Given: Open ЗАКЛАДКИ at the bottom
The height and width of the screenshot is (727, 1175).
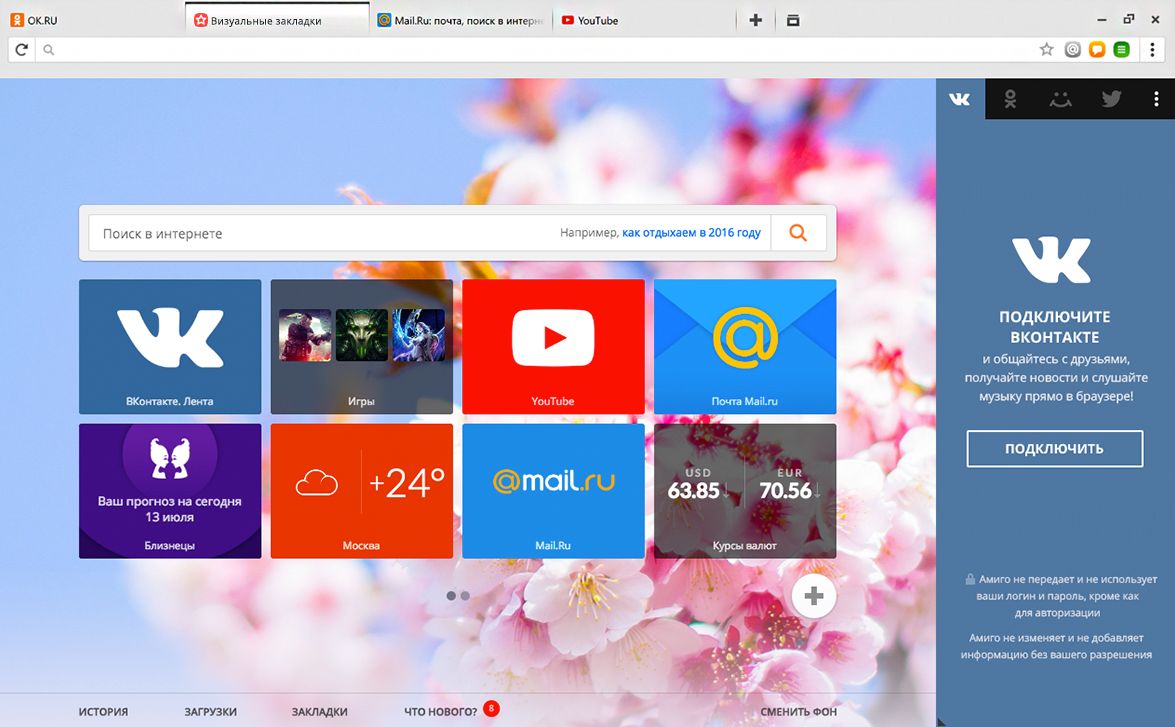Looking at the screenshot, I should click(x=319, y=712).
